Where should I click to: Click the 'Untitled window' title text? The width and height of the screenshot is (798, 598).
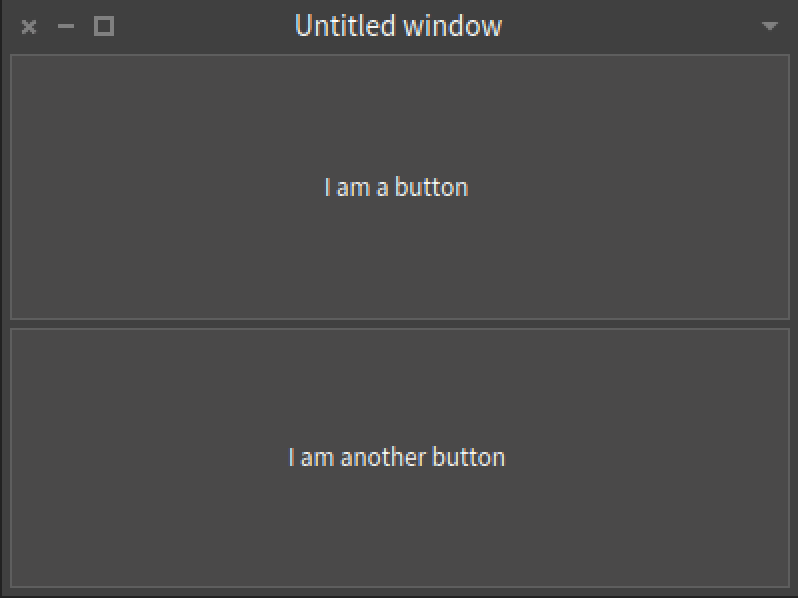pos(398,26)
